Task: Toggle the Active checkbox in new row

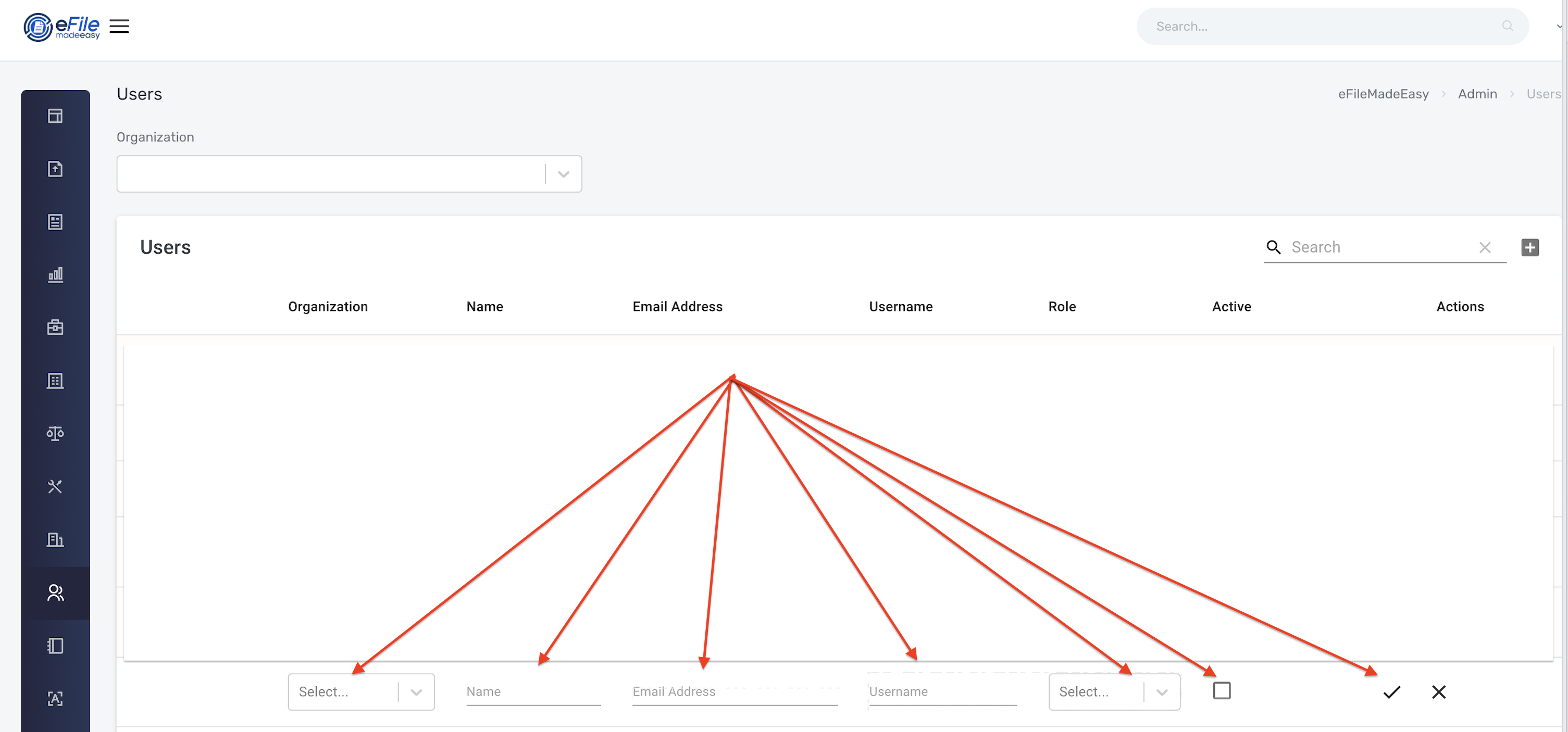Action: tap(1221, 691)
